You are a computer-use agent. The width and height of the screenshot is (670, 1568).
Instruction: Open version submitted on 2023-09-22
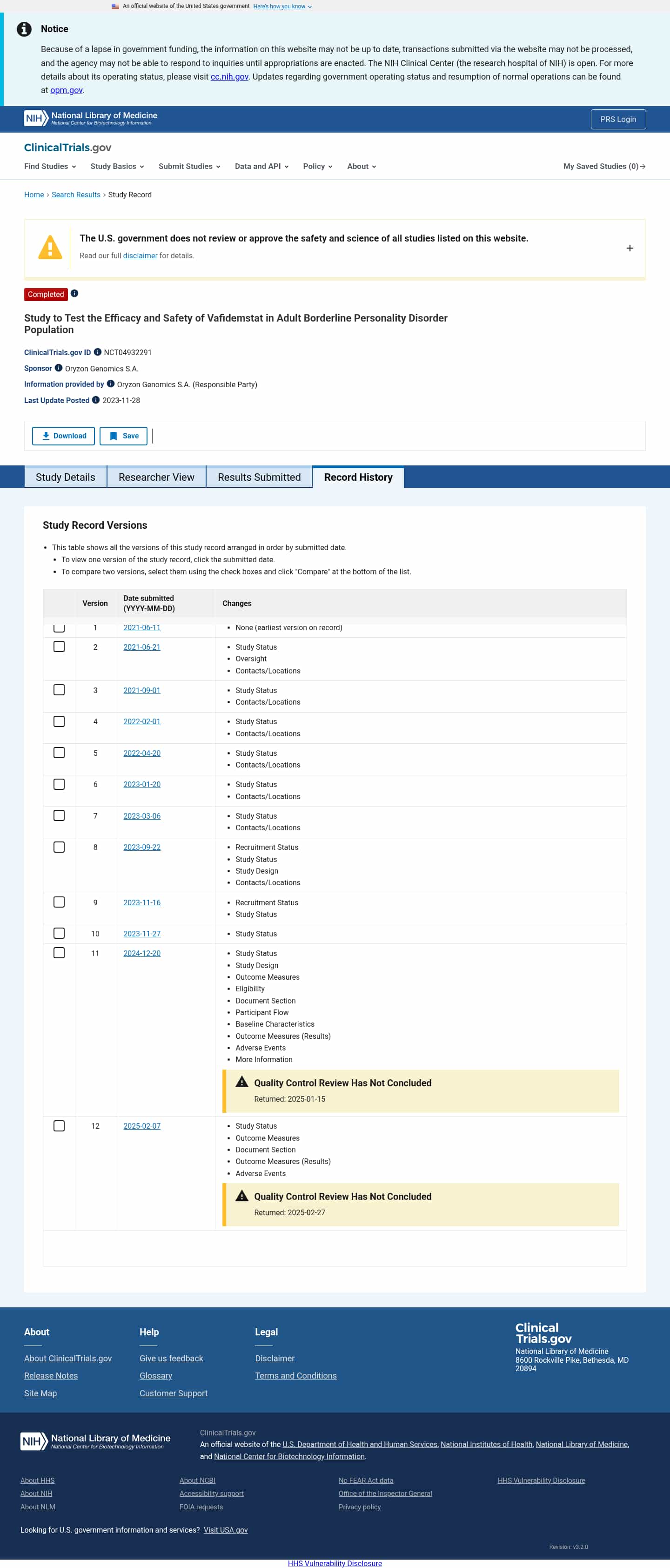pos(142,847)
